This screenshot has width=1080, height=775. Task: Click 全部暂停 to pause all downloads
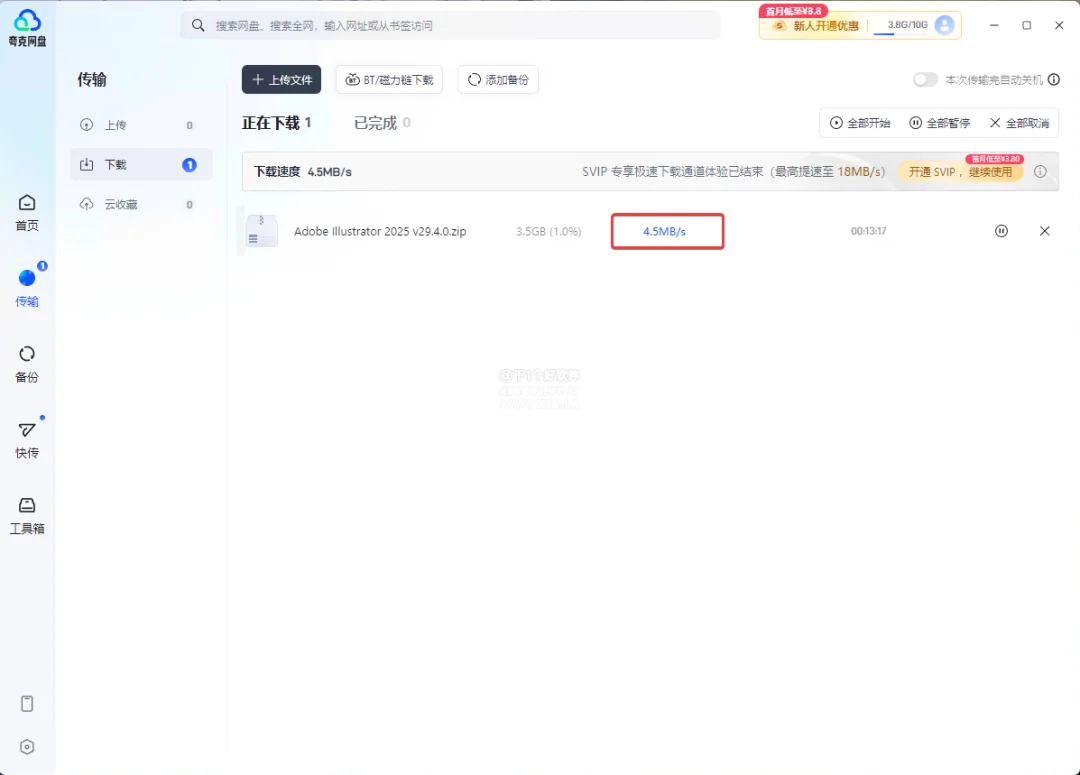tap(939, 123)
